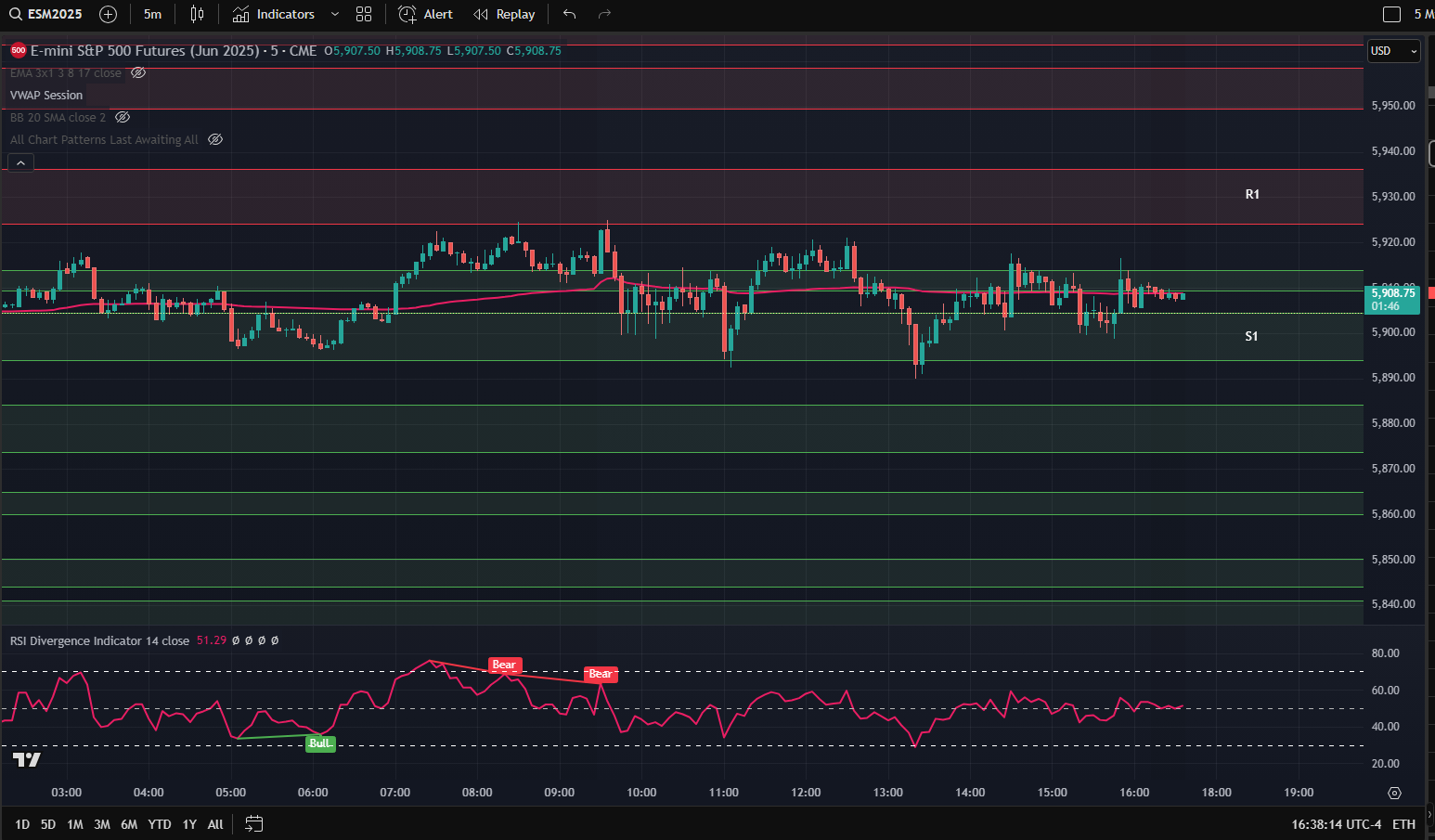1435x840 pixels.
Task: Open timezone menu 16:38:14 UTC-4
Action: click(x=1336, y=824)
